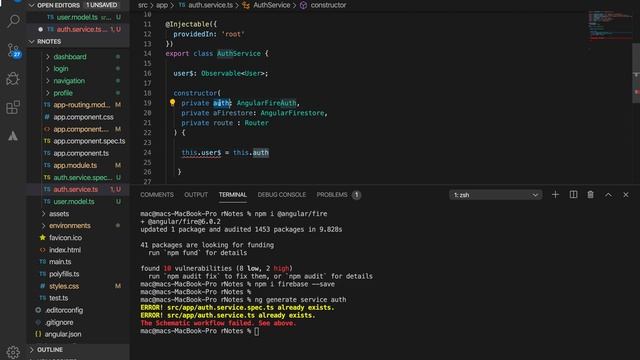Open the Run and Debug view
Viewport: 640px width, 360px height.
(13, 79)
